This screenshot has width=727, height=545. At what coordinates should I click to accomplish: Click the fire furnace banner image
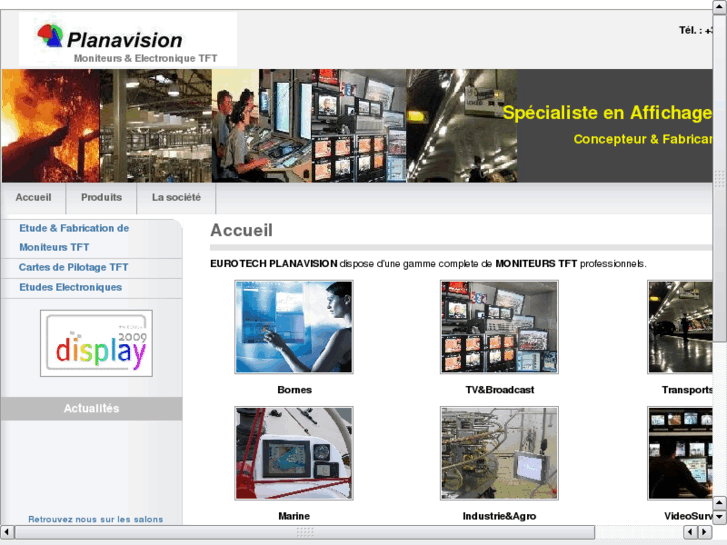(51, 126)
